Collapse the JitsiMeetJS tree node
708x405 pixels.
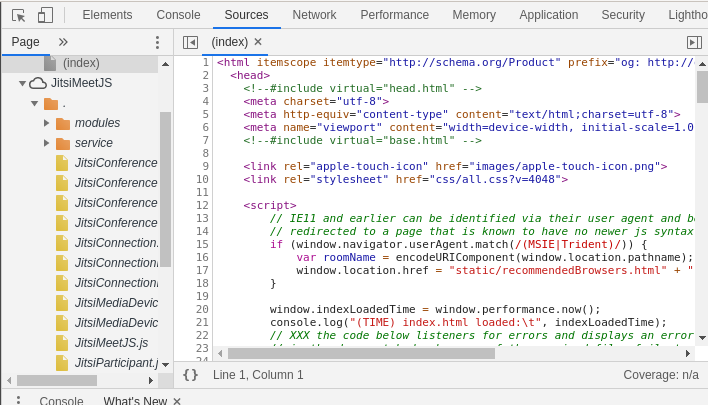(22, 83)
